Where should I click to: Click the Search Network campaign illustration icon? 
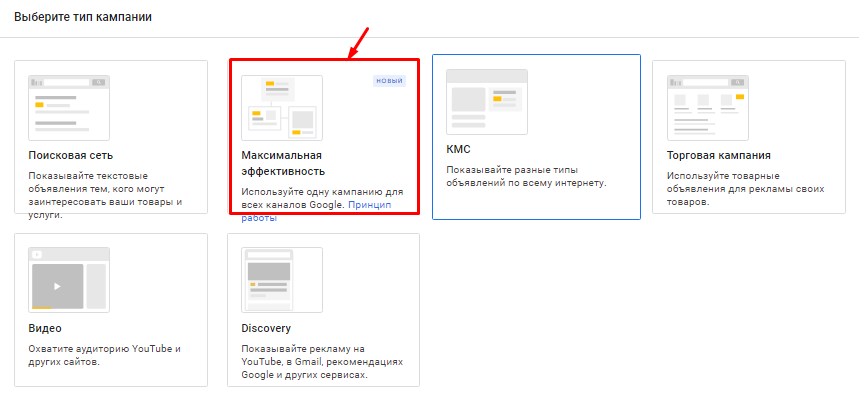tap(69, 108)
